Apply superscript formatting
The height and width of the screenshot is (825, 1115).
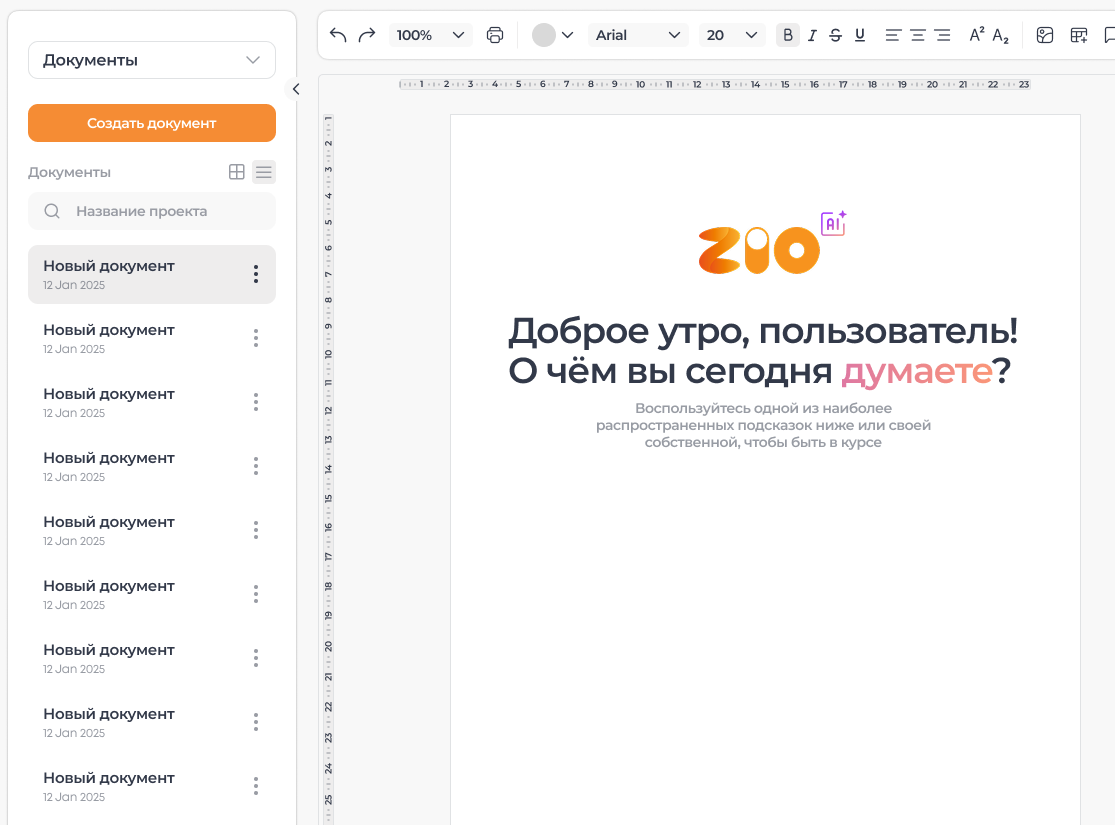coord(975,34)
